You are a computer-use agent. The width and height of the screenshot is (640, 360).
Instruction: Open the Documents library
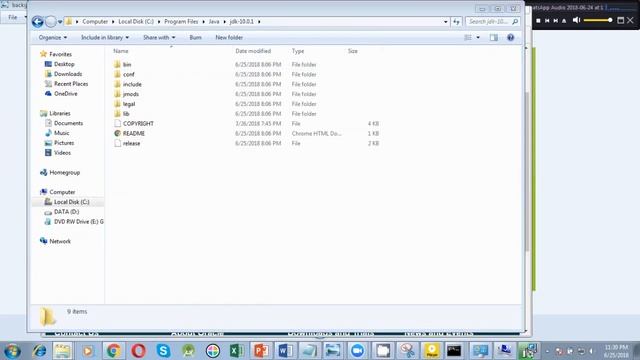[68, 123]
